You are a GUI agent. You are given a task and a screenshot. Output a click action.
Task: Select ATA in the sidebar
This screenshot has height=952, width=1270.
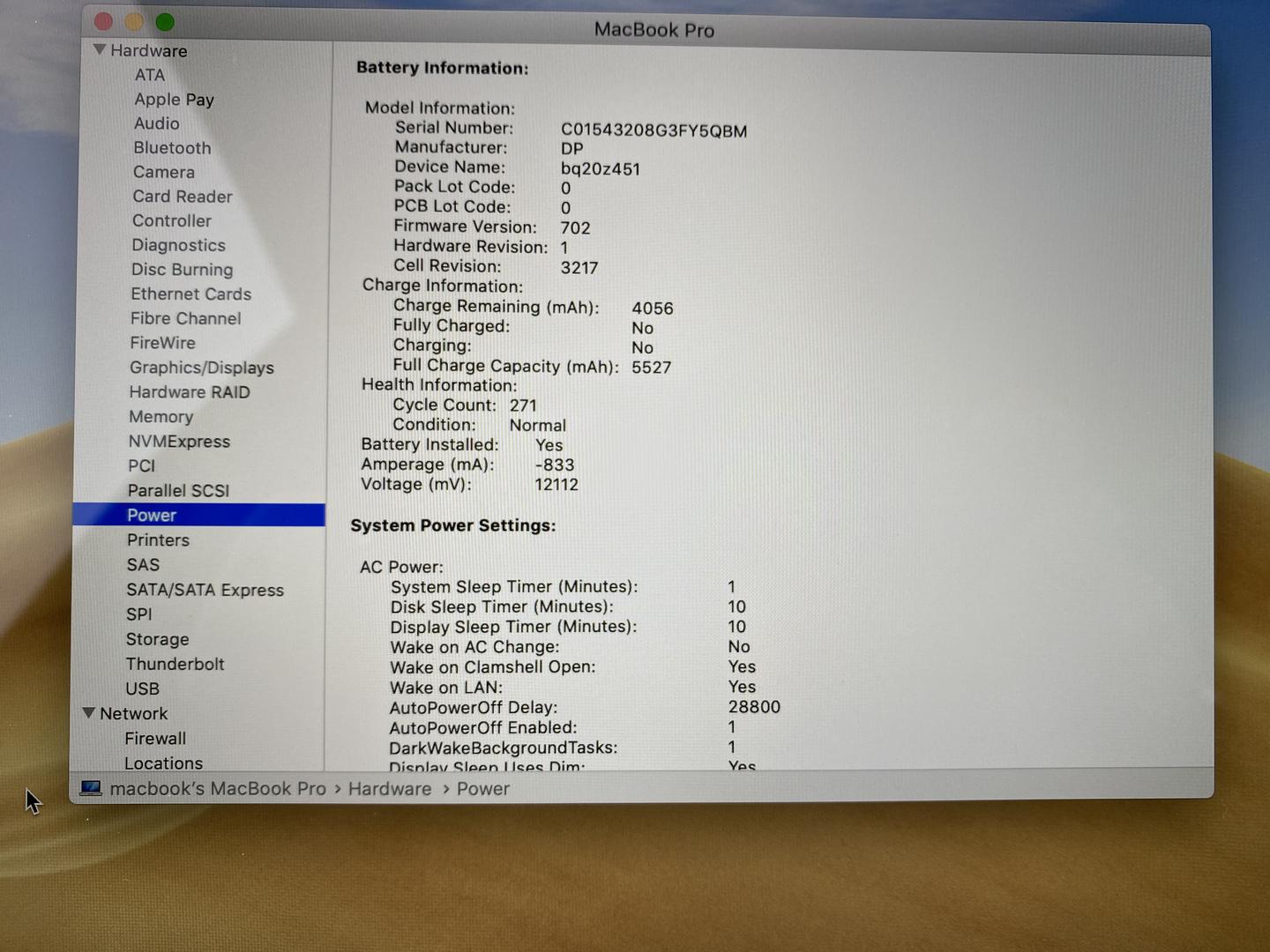pyautogui.click(x=150, y=75)
